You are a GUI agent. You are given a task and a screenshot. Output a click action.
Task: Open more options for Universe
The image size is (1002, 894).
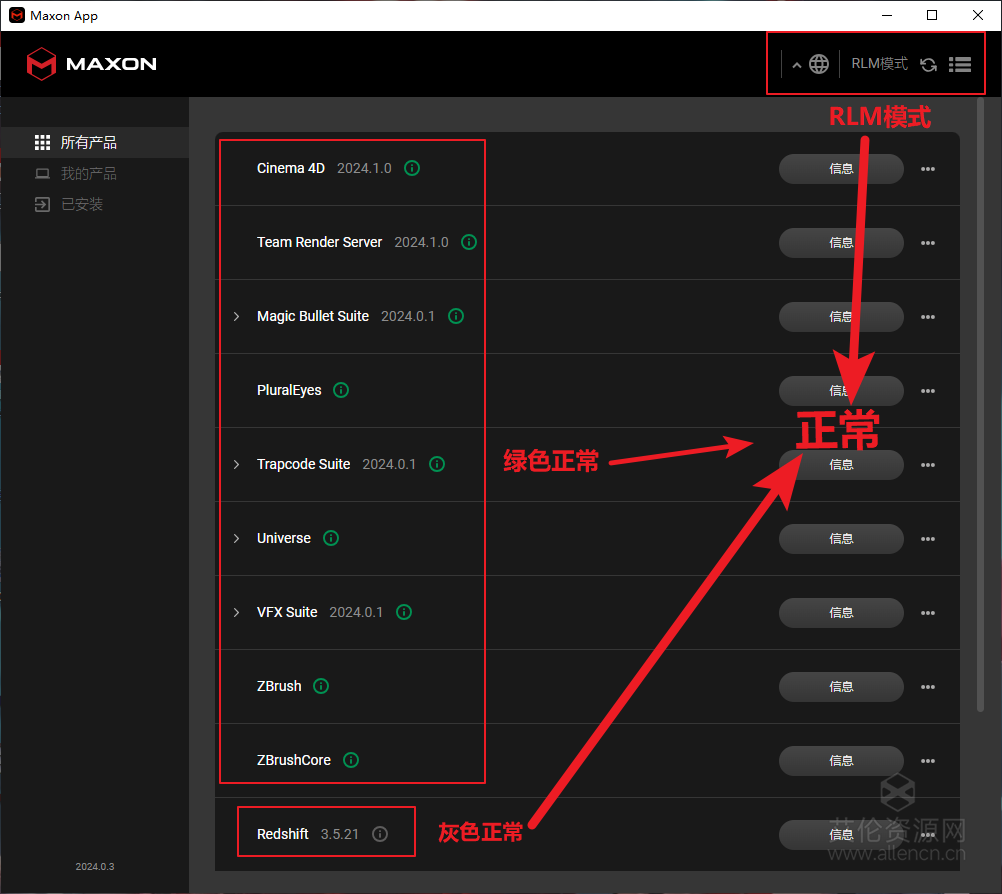(x=928, y=539)
